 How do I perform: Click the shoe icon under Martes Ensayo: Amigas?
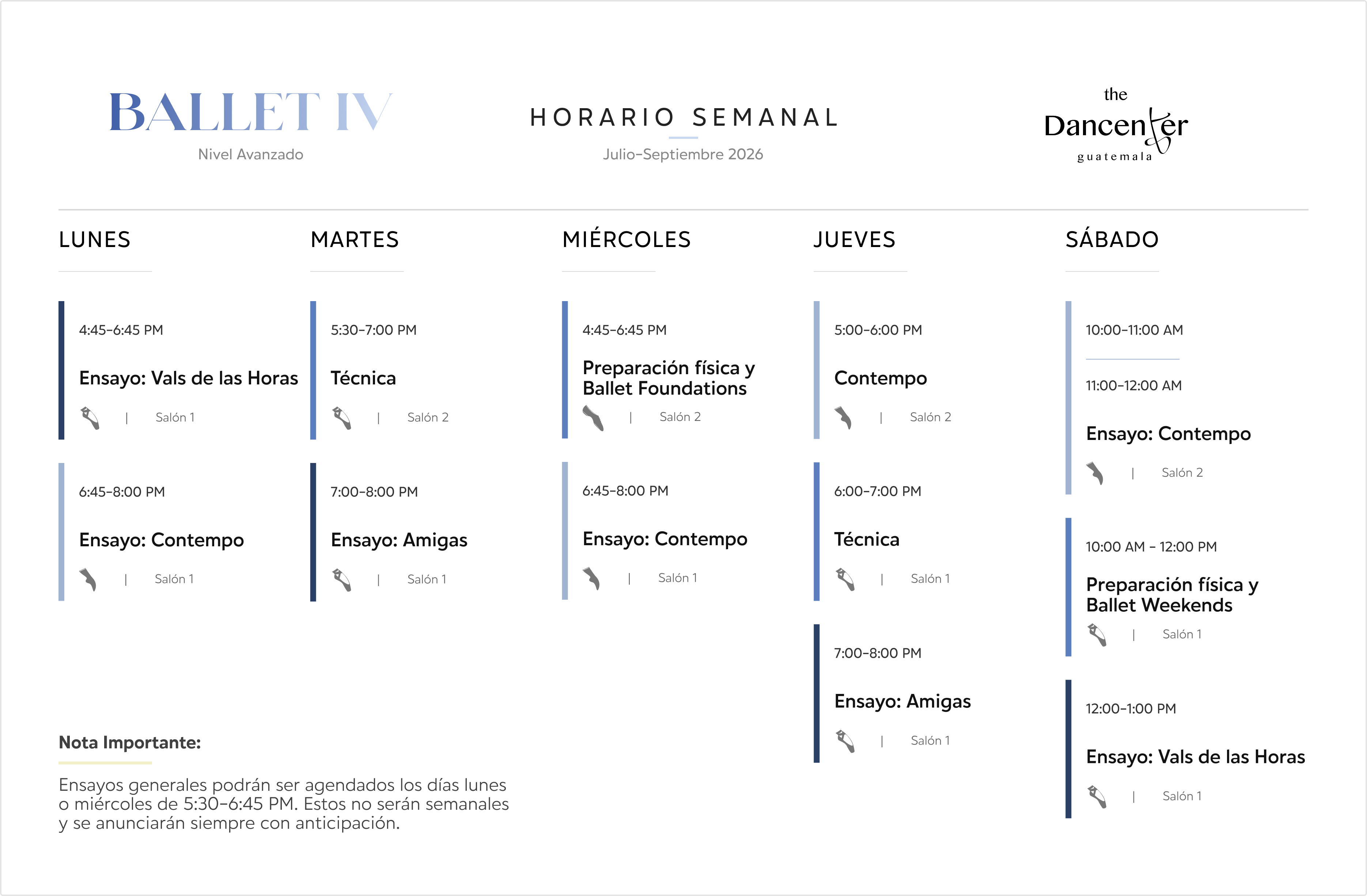(342, 580)
